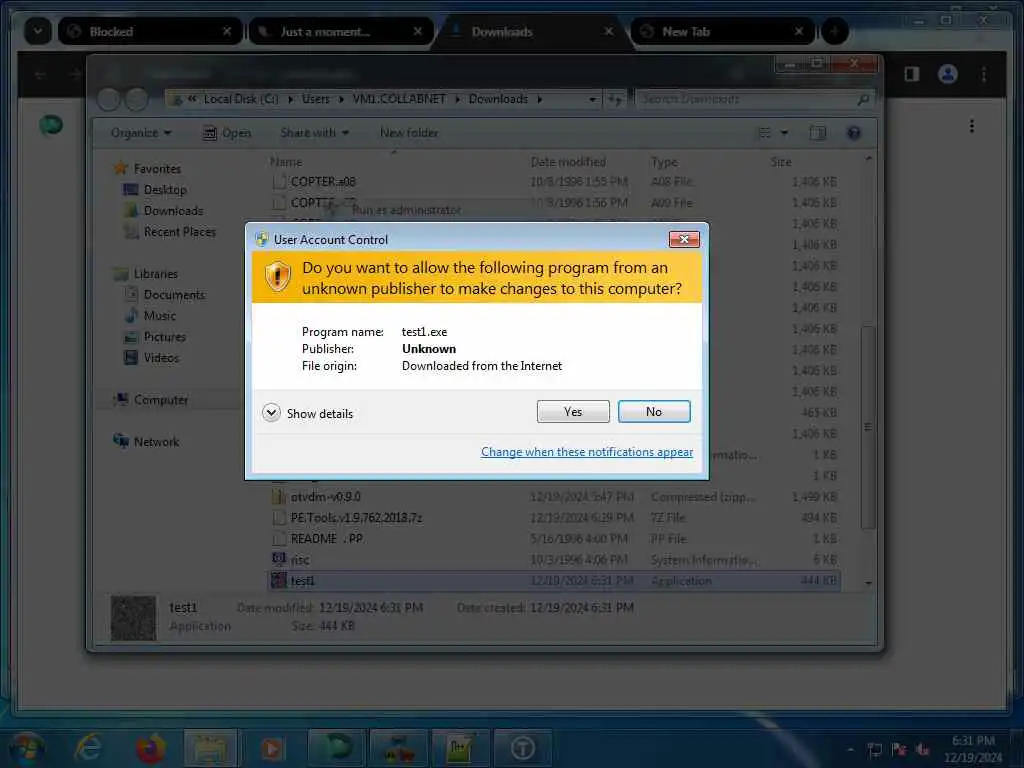Open a new browser tab with plus button
The height and width of the screenshot is (768, 1024).
[834, 31]
